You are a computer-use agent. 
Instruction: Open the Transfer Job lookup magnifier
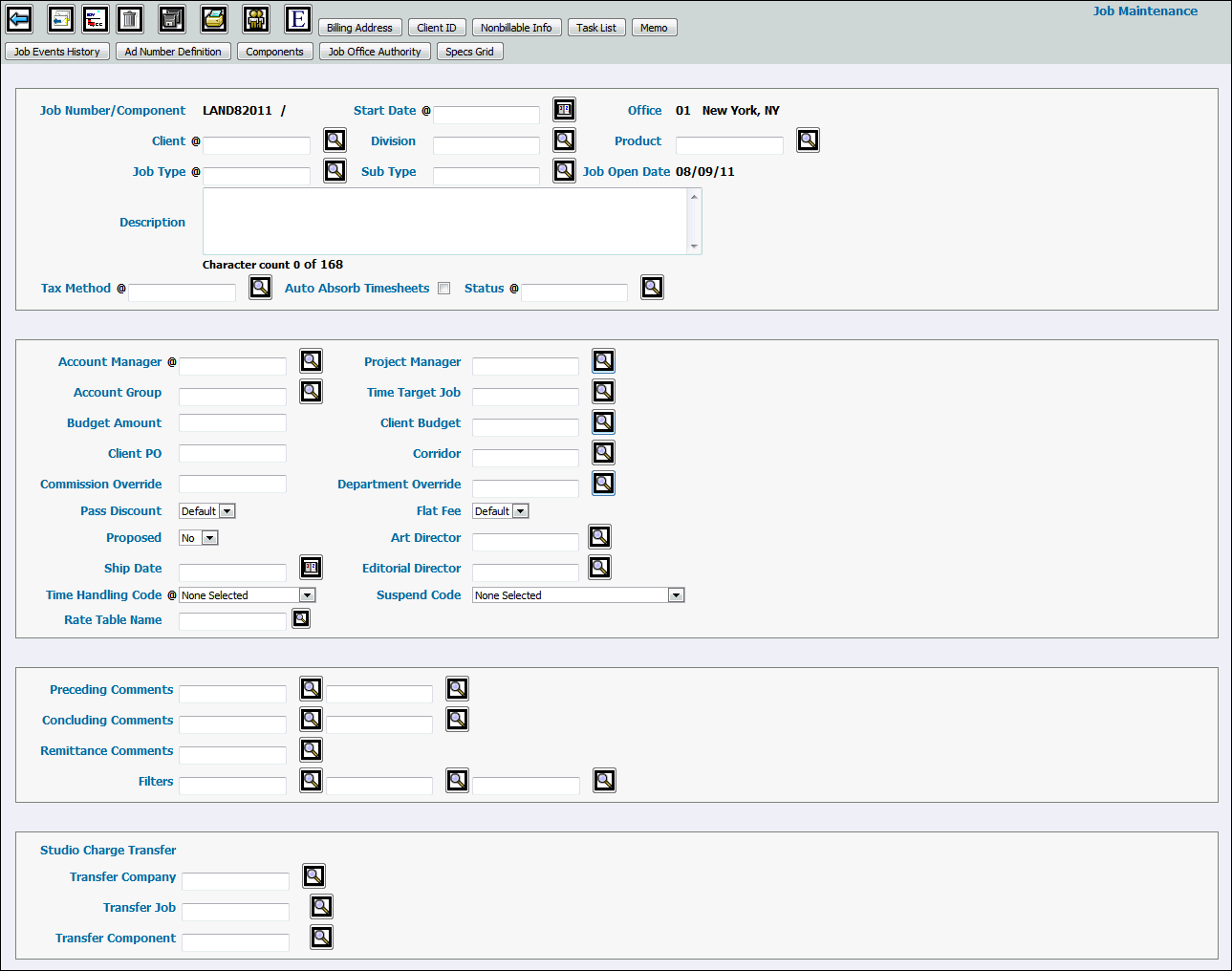321,906
